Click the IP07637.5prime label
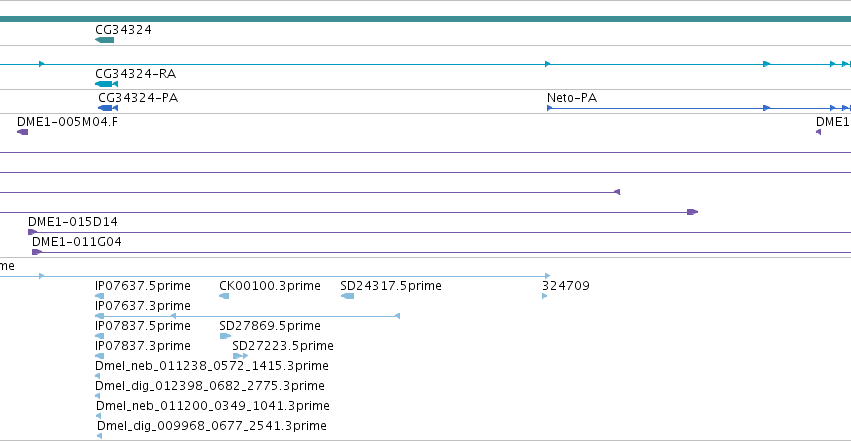Screen dimensions: 851x441 143,286
